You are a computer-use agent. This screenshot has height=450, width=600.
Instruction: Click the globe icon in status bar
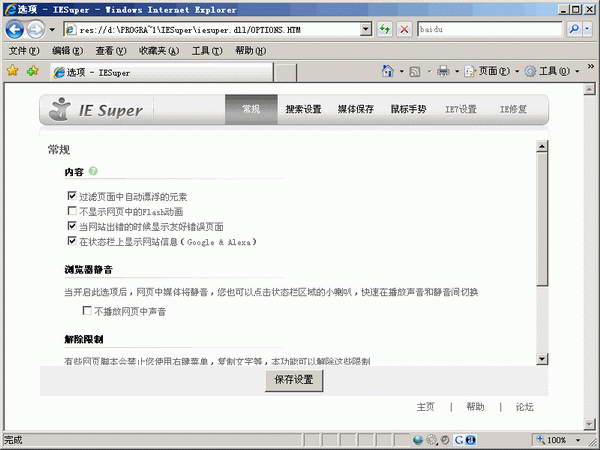(x=418, y=440)
